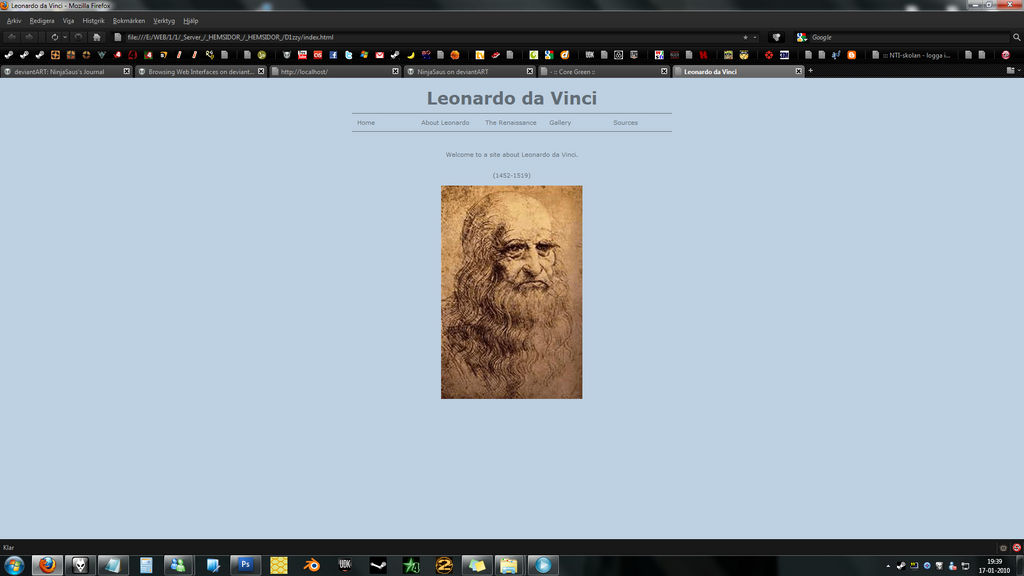Bookmark this page with the star icon
1024x576 pixels.
(745, 37)
